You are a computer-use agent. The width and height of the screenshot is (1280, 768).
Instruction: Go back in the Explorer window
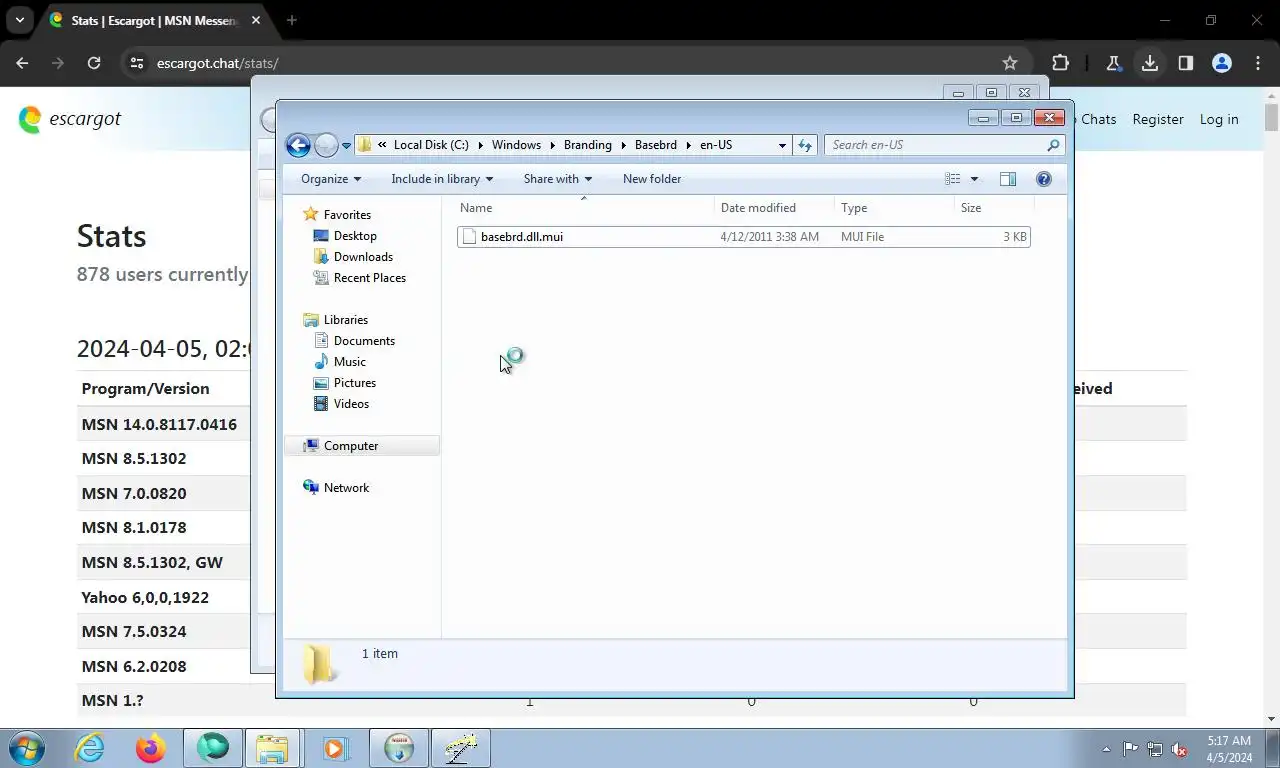pyautogui.click(x=298, y=145)
